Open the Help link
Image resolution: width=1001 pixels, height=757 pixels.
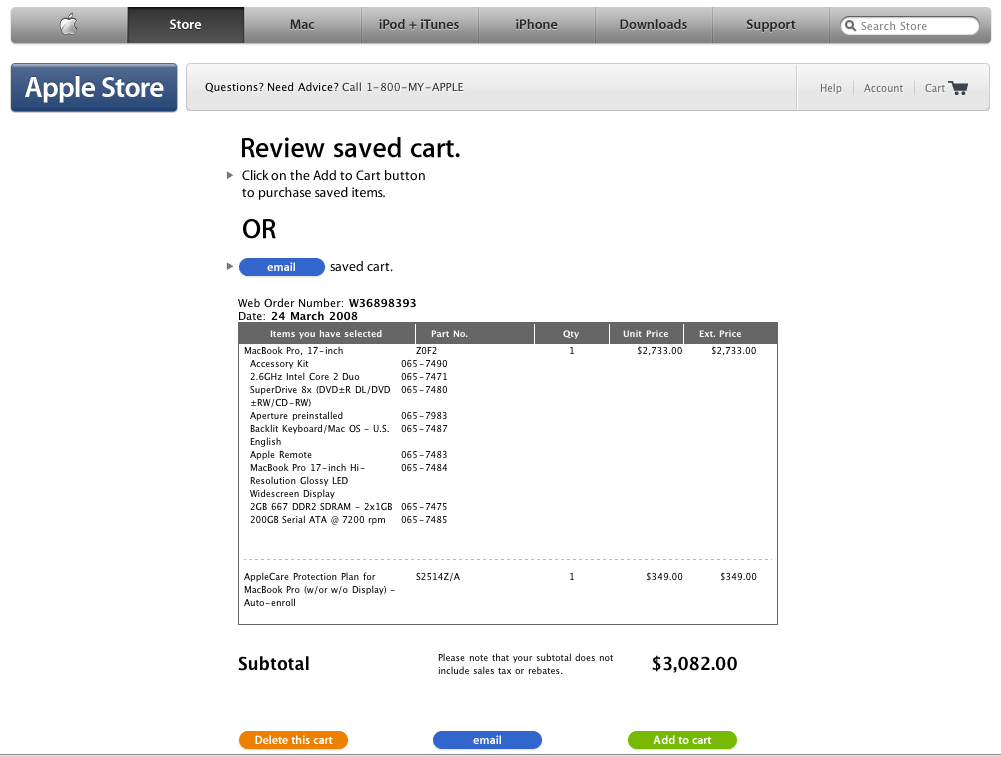(831, 88)
